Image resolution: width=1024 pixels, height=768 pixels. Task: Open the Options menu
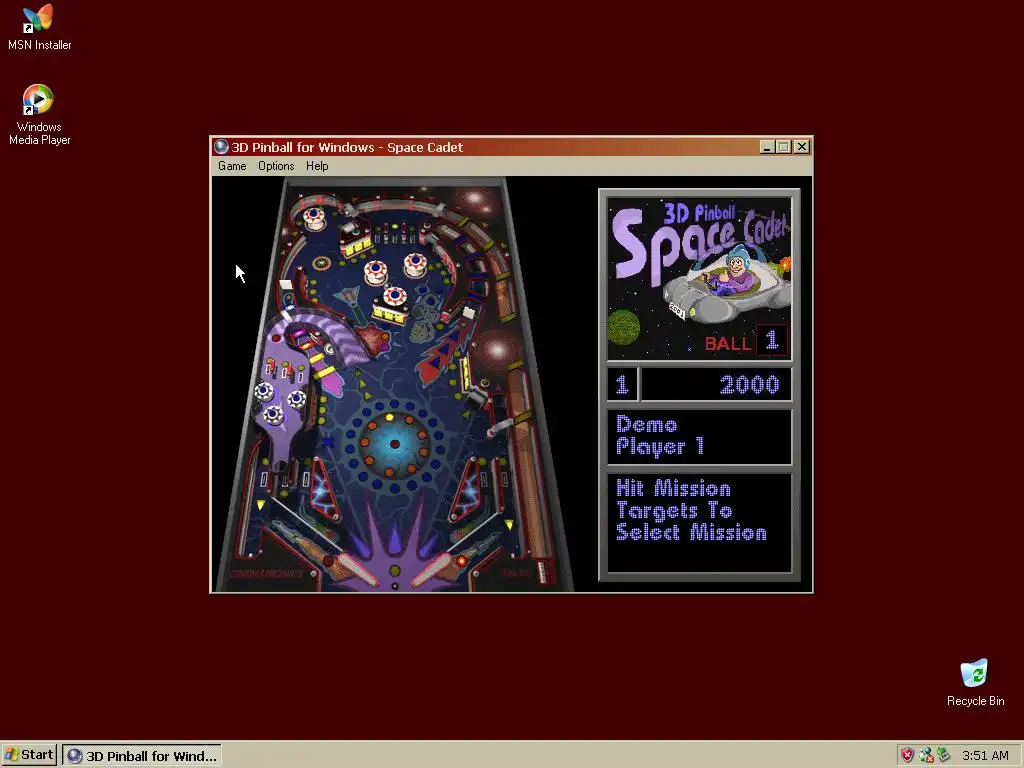coord(276,166)
